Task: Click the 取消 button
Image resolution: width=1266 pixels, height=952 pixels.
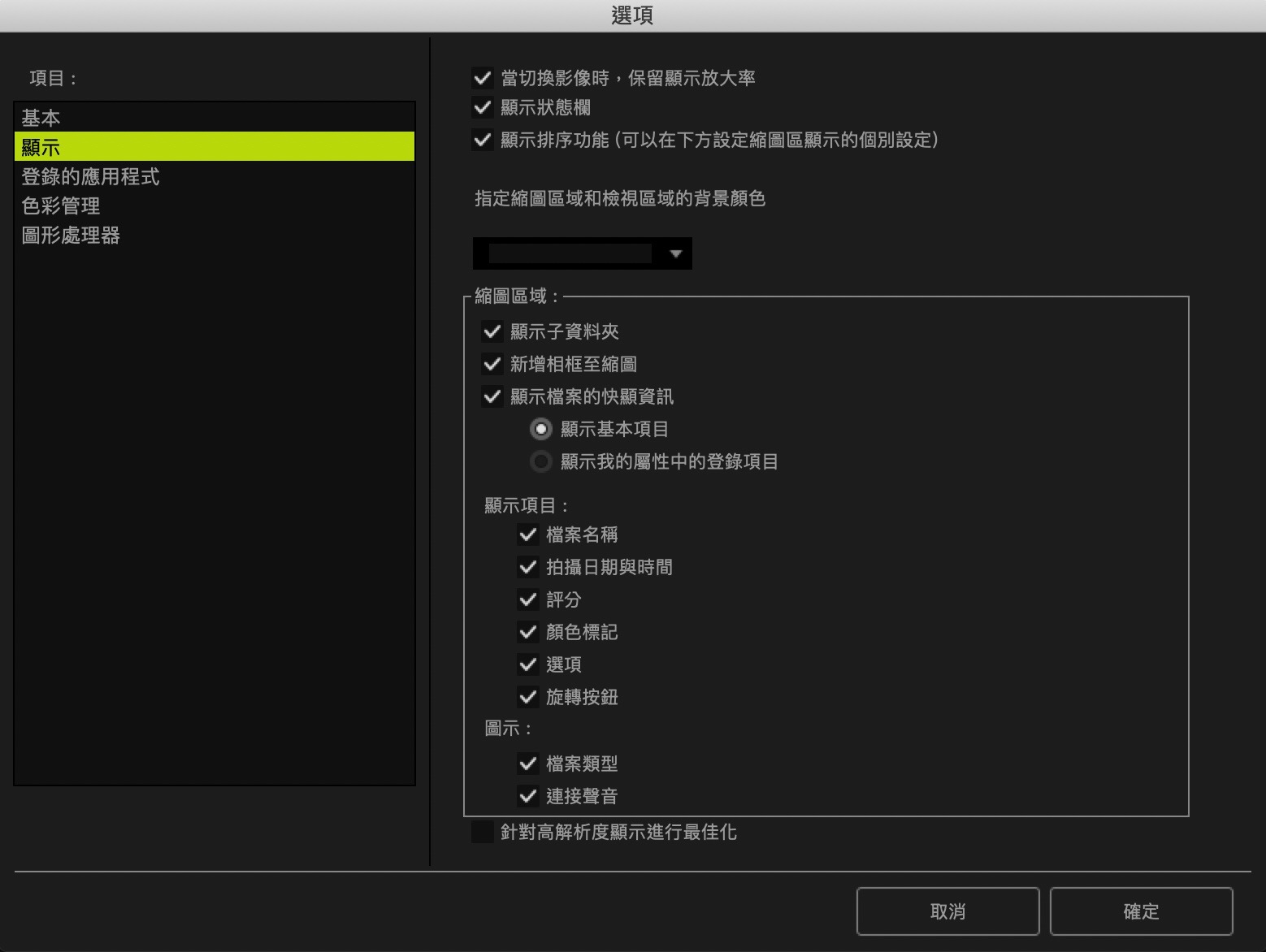Action: pos(947,911)
